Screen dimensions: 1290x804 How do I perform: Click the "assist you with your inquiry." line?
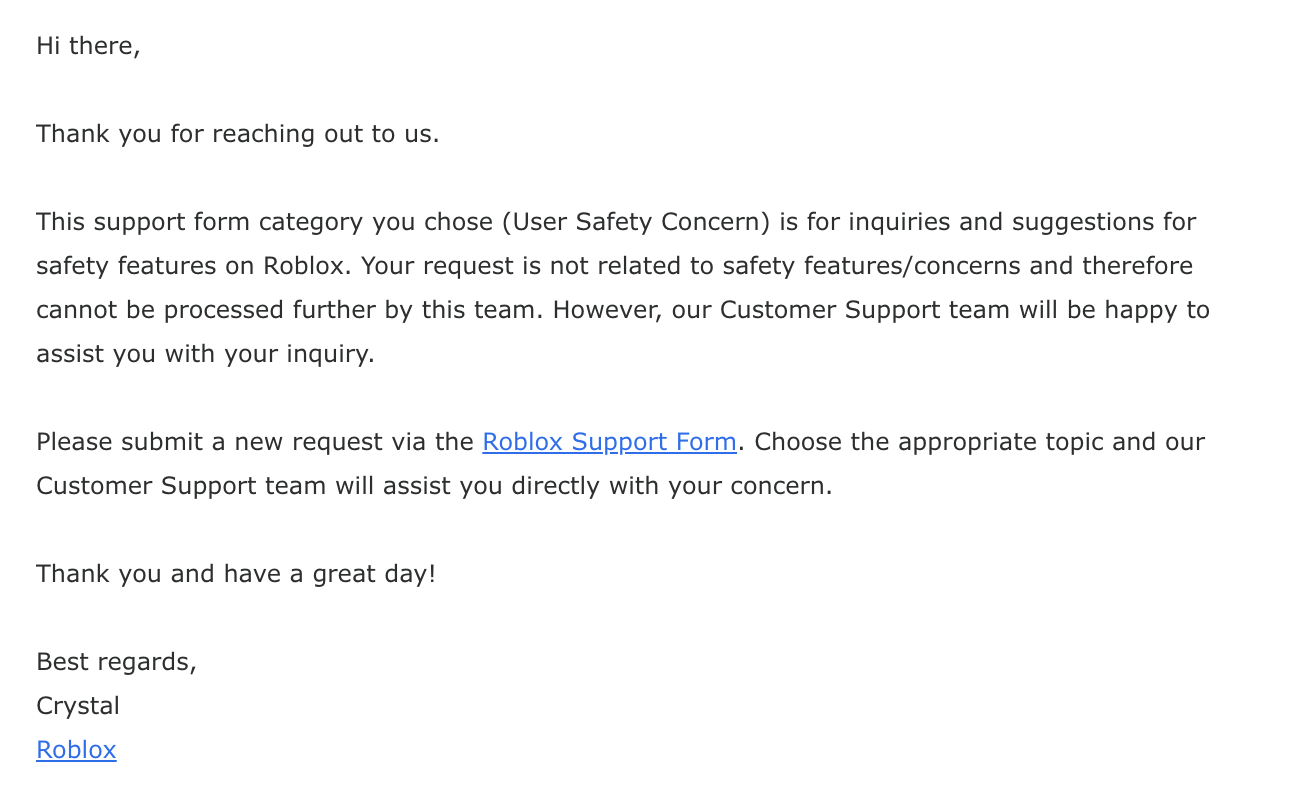pyautogui.click(x=205, y=354)
